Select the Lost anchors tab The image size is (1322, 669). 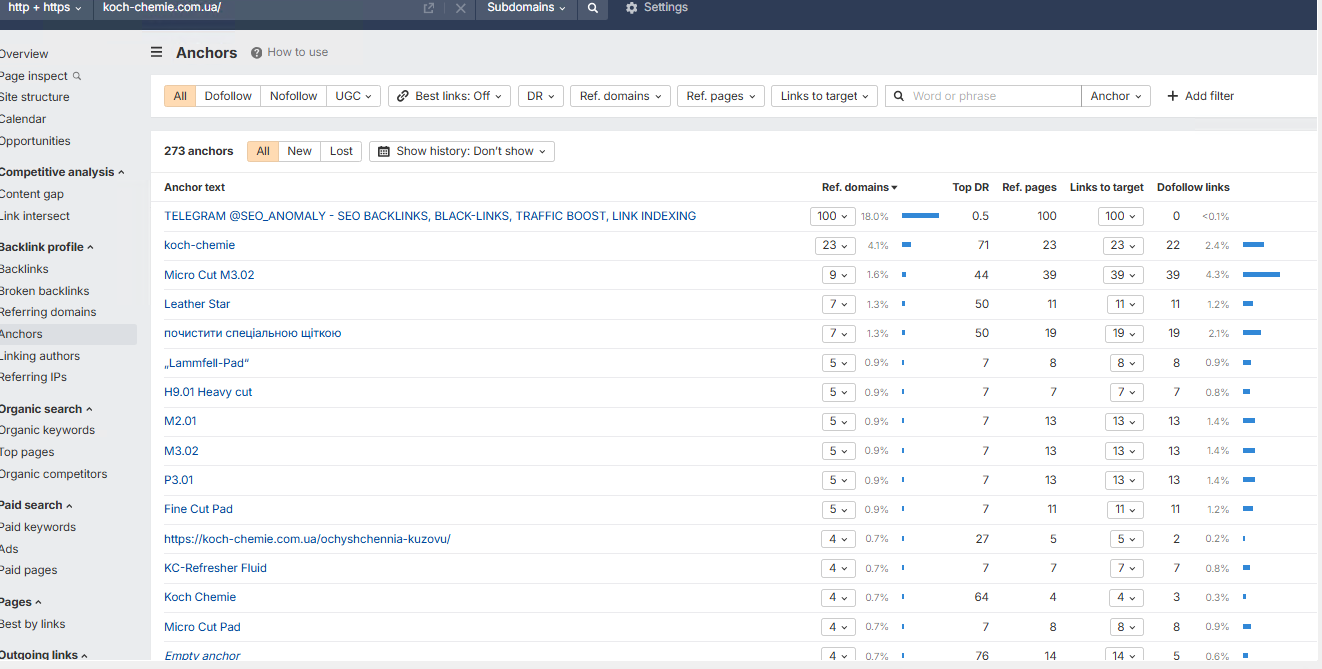(341, 151)
